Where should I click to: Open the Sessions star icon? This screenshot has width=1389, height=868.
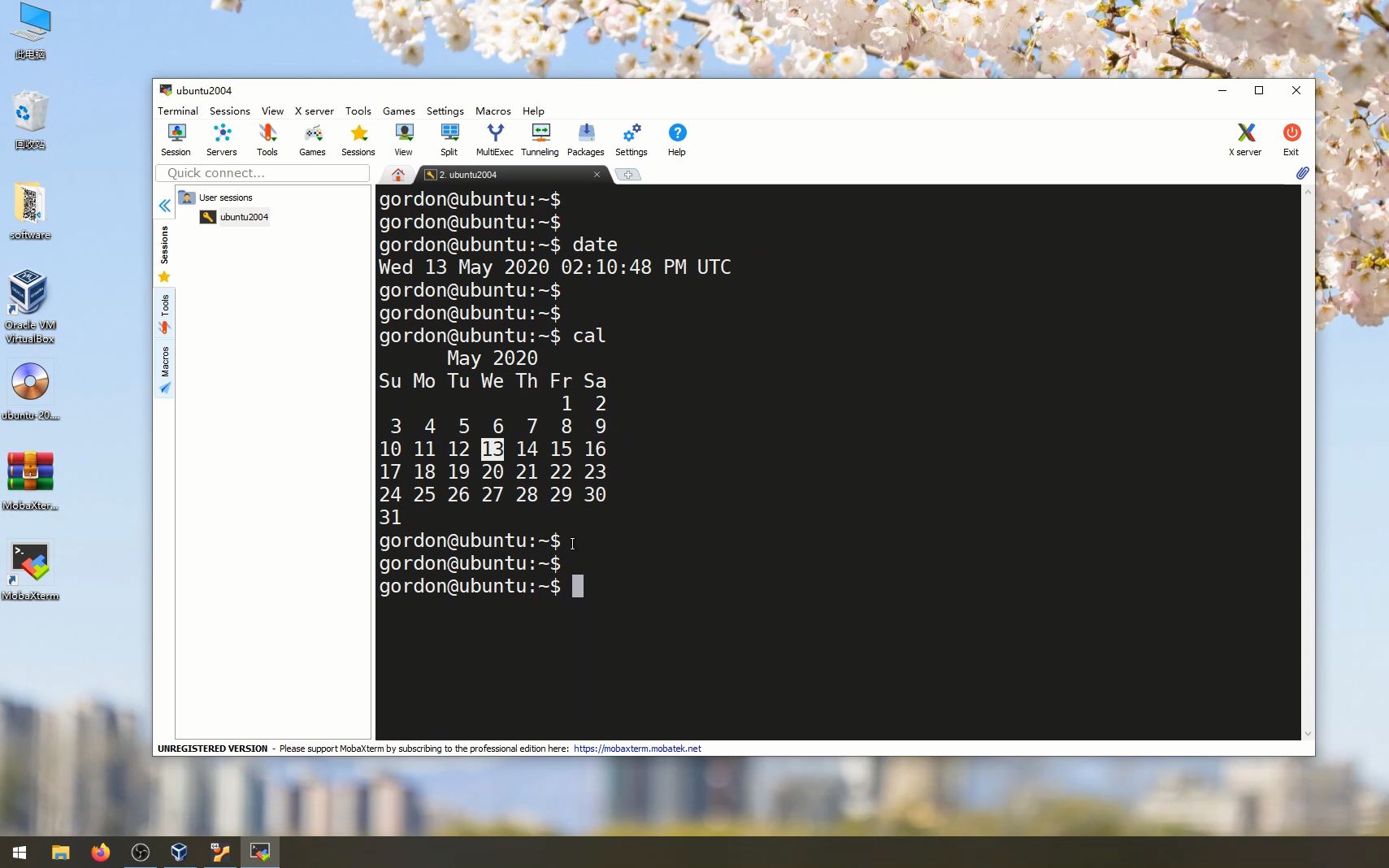(x=357, y=138)
